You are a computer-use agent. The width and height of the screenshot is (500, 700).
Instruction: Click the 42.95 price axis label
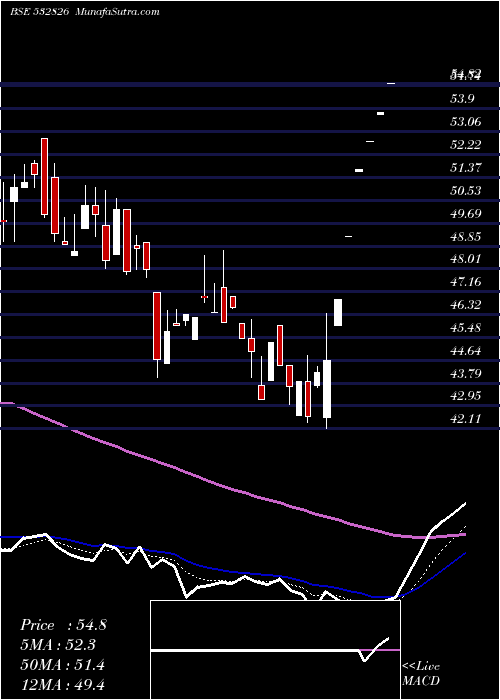coord(466,396)
